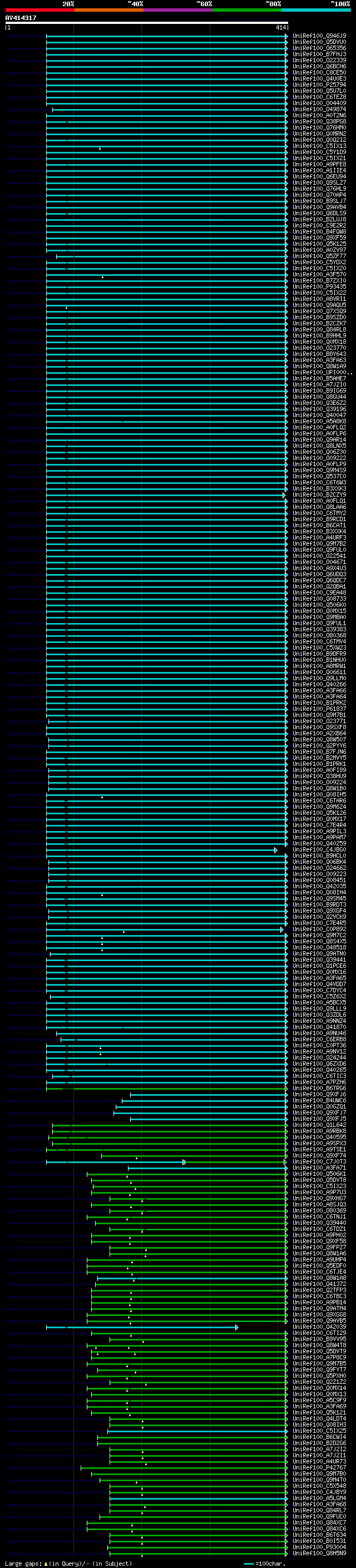Viewport: 356px width, 1568px height.
Task: Select label UniRef100_Q5XPX0
Action: 319,1376
